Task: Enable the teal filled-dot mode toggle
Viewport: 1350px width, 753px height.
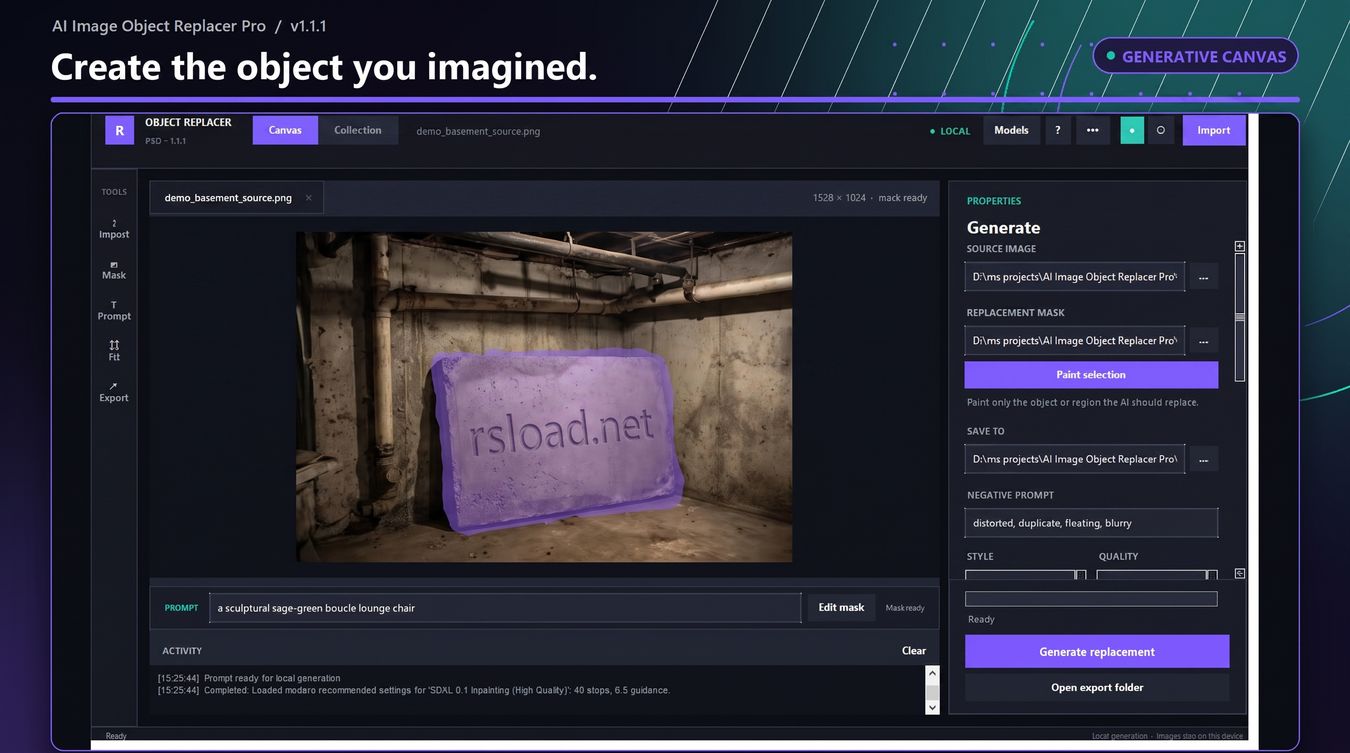Action: [1132, 130]
